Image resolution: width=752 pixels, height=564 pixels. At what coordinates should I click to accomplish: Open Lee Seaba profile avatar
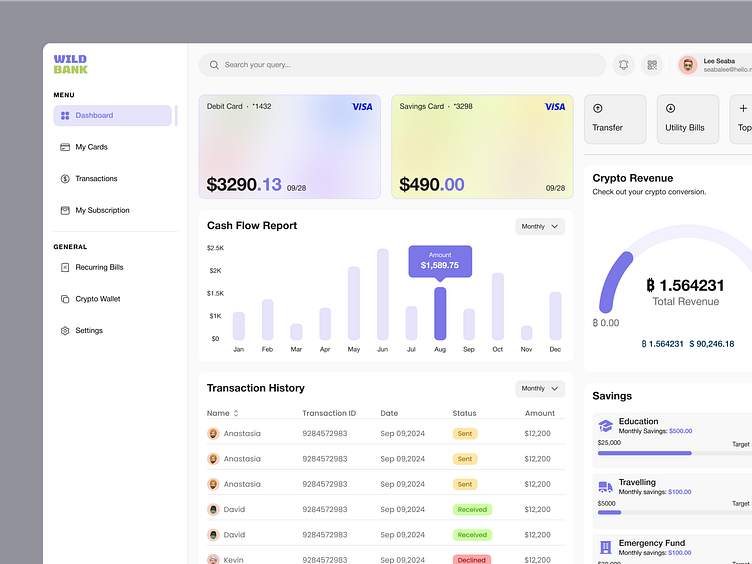click(x=688, y=65)
